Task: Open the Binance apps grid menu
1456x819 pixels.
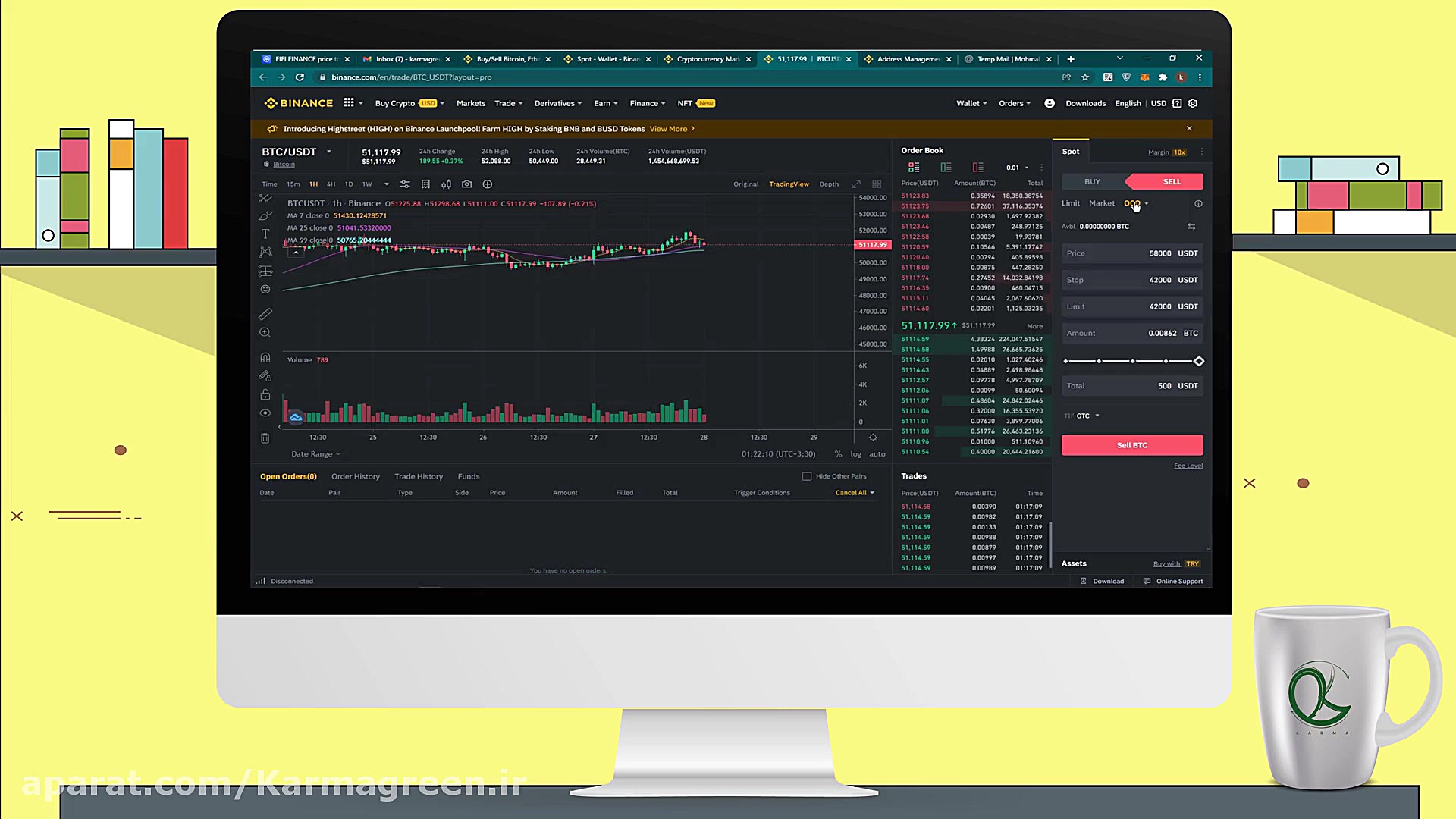Action: 349,103
